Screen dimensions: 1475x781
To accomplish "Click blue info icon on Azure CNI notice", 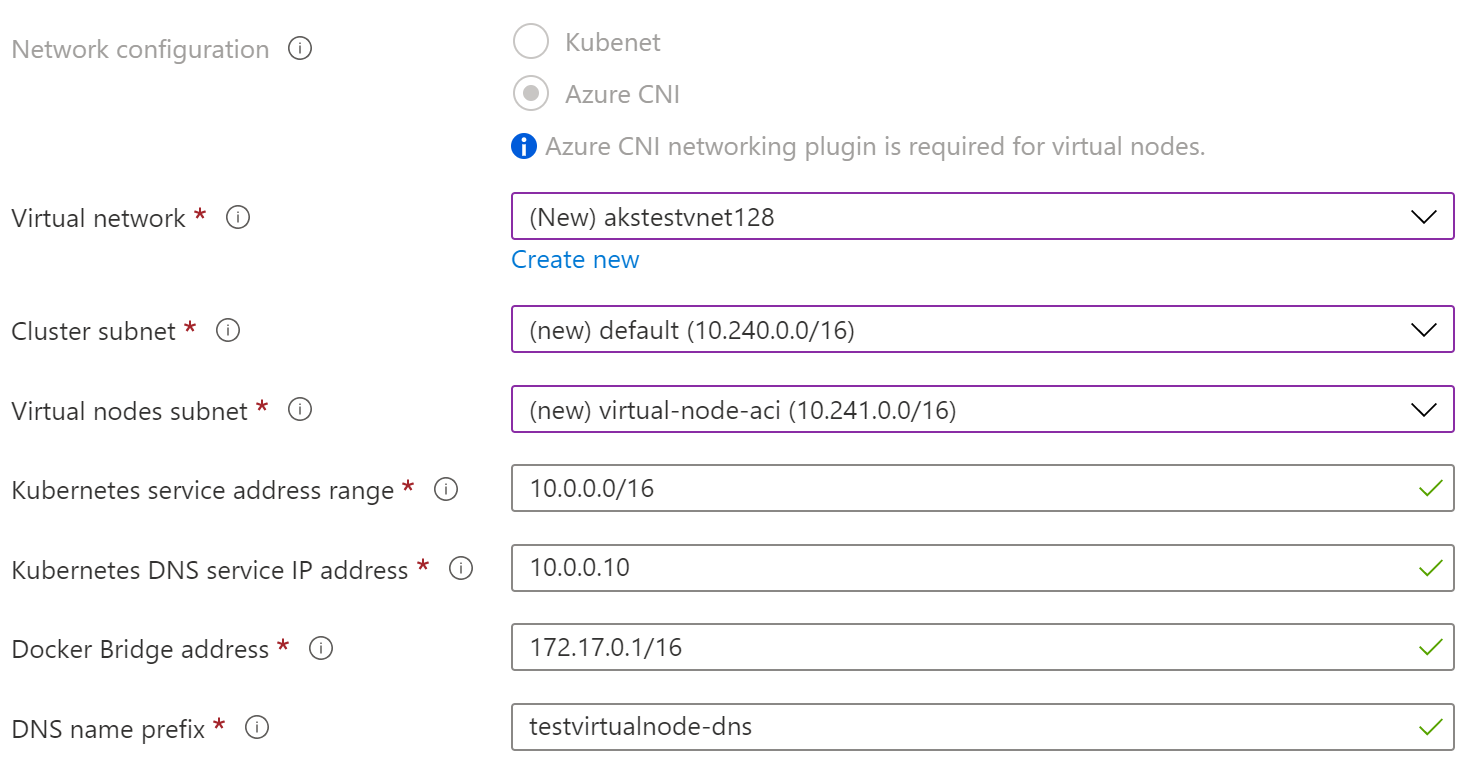I will [x=524, y=147].
